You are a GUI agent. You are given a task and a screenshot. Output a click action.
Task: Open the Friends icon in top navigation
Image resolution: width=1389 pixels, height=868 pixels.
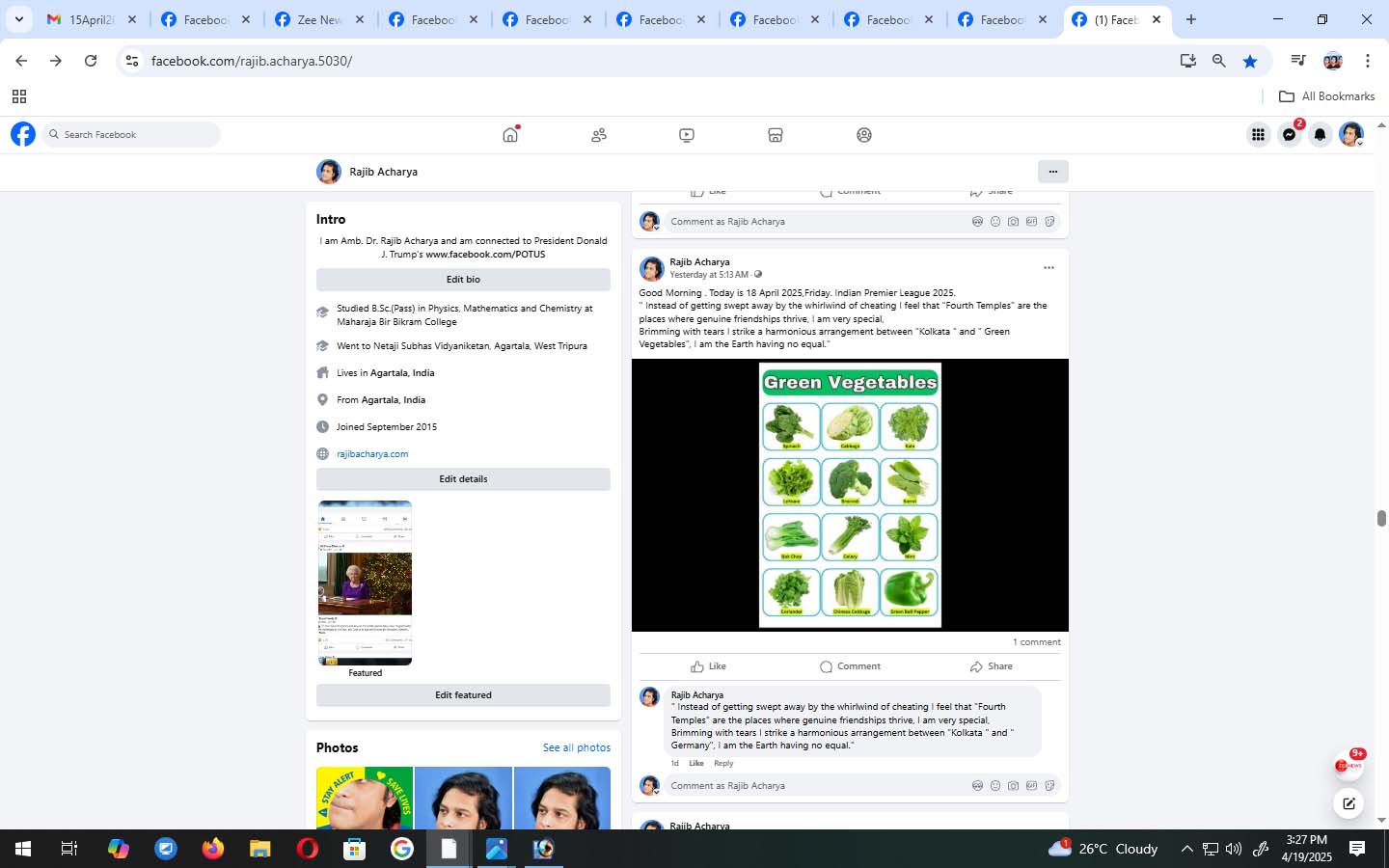(x=599, y=135)
